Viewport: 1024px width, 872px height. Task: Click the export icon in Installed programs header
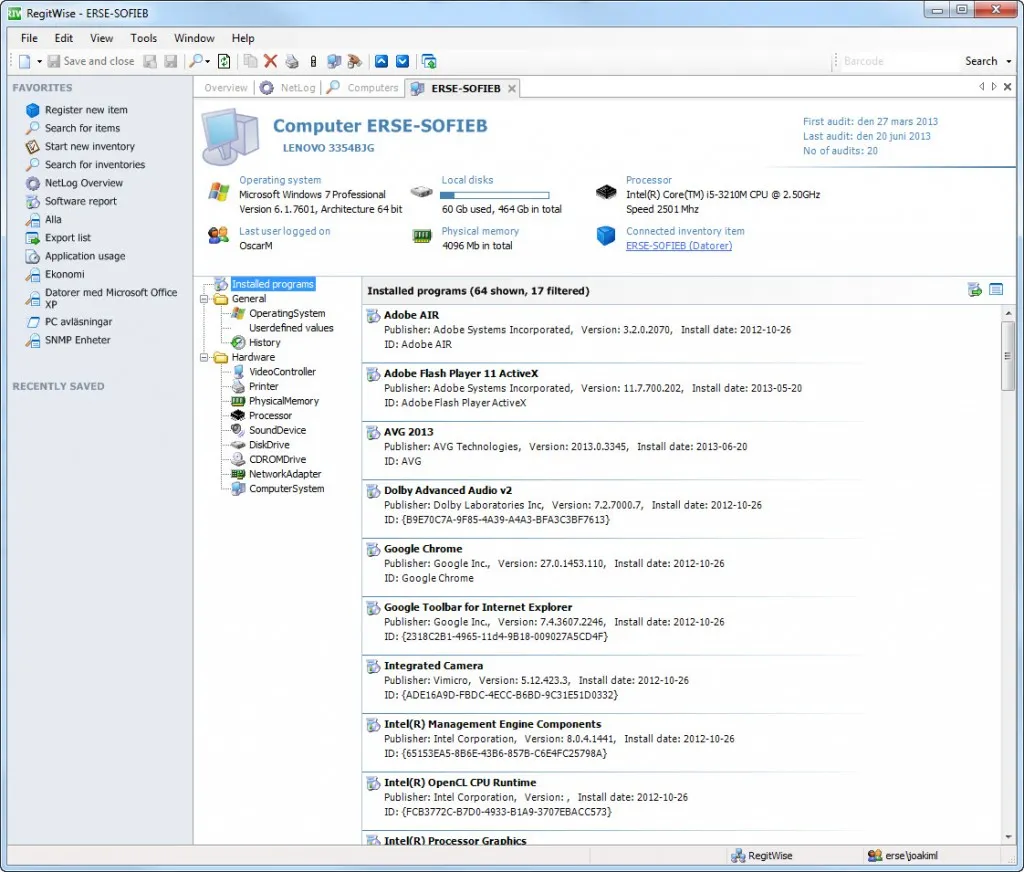pos(974,289)
